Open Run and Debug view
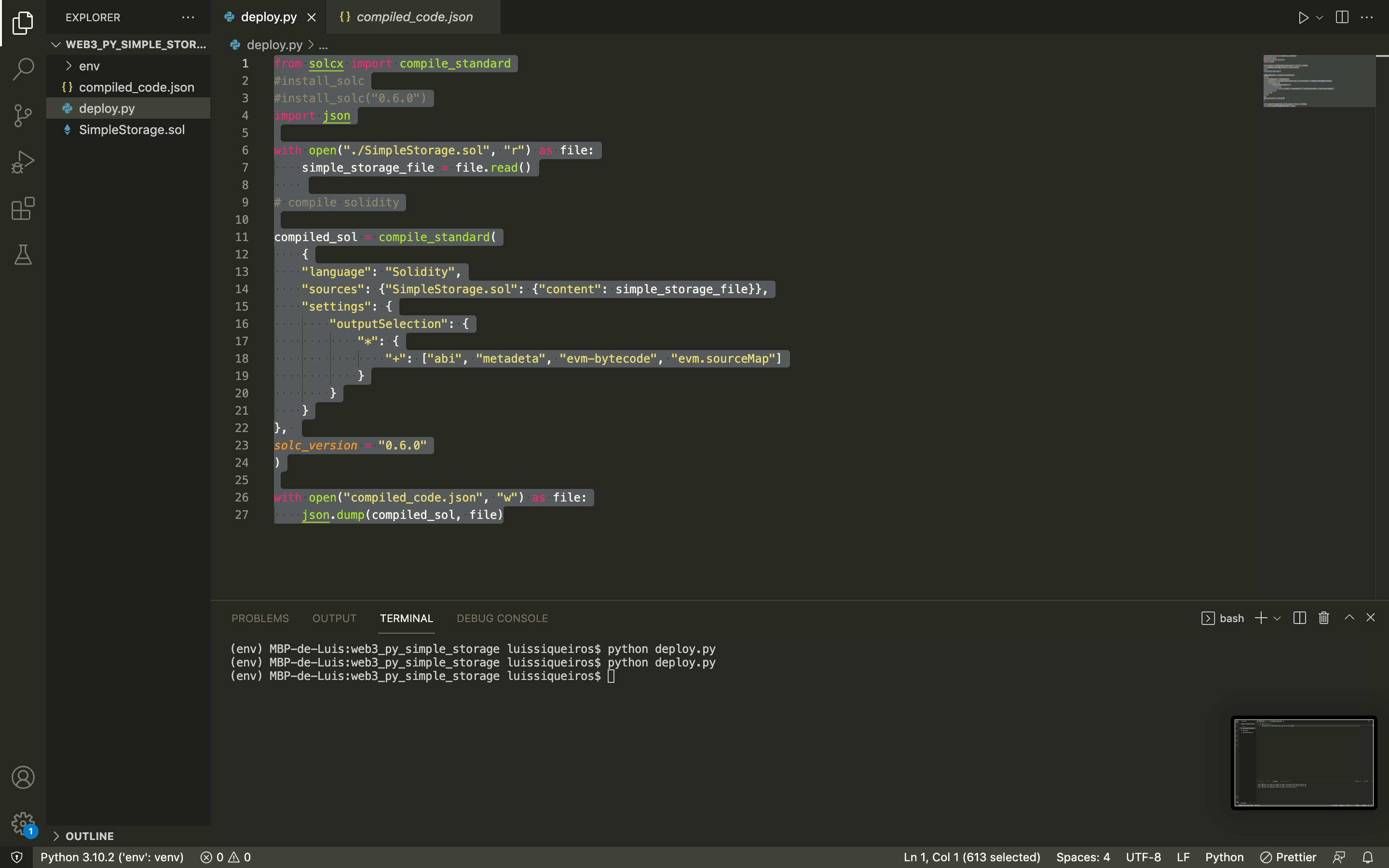 [23, 162]
